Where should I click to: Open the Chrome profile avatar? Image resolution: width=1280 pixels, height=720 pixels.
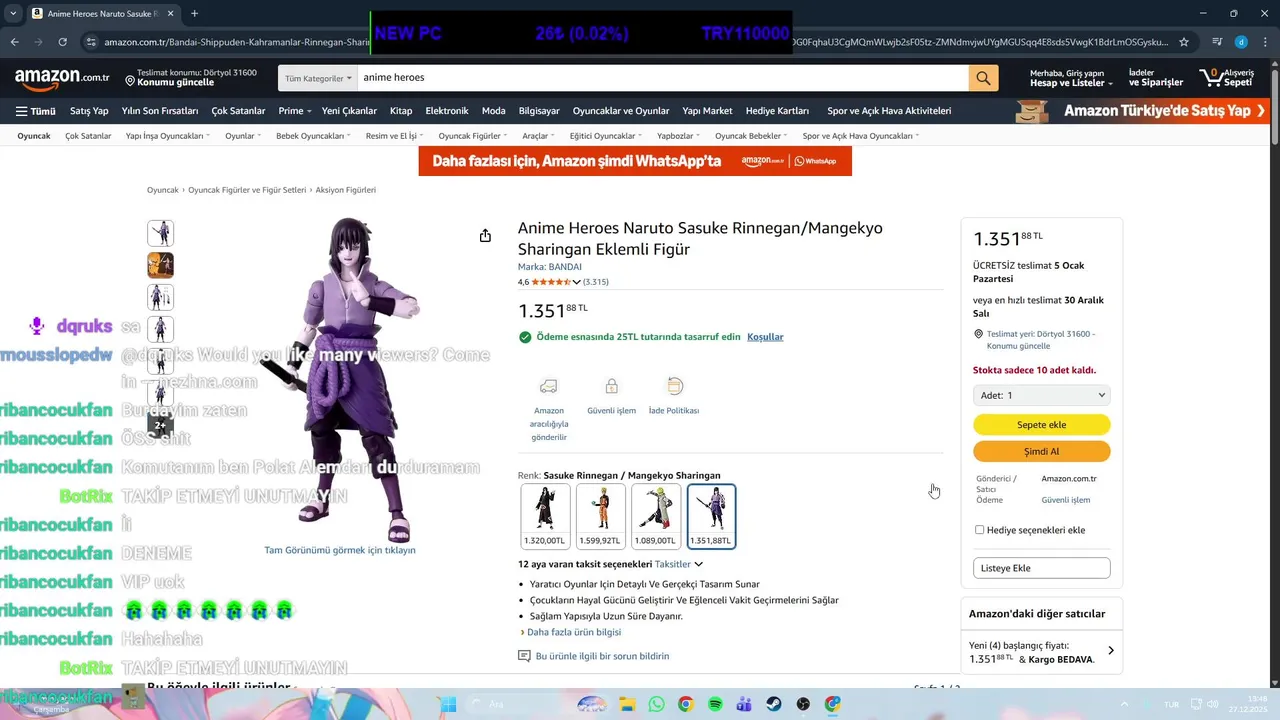[x=1241, y=42]
